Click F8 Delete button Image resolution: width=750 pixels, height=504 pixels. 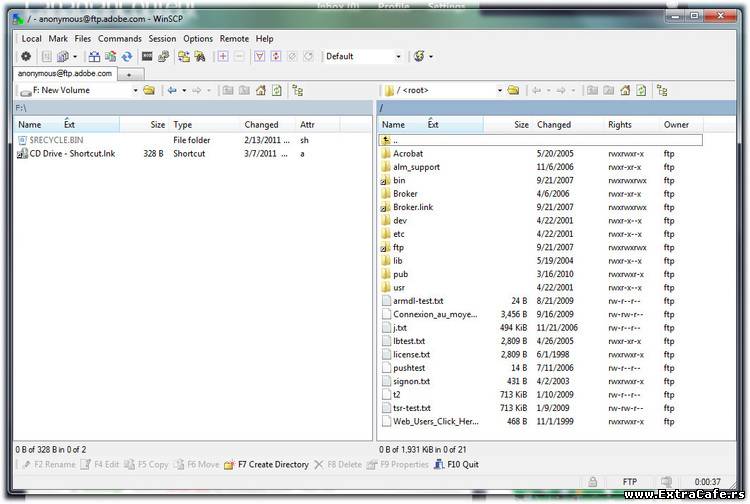click(x=338, y=465)
